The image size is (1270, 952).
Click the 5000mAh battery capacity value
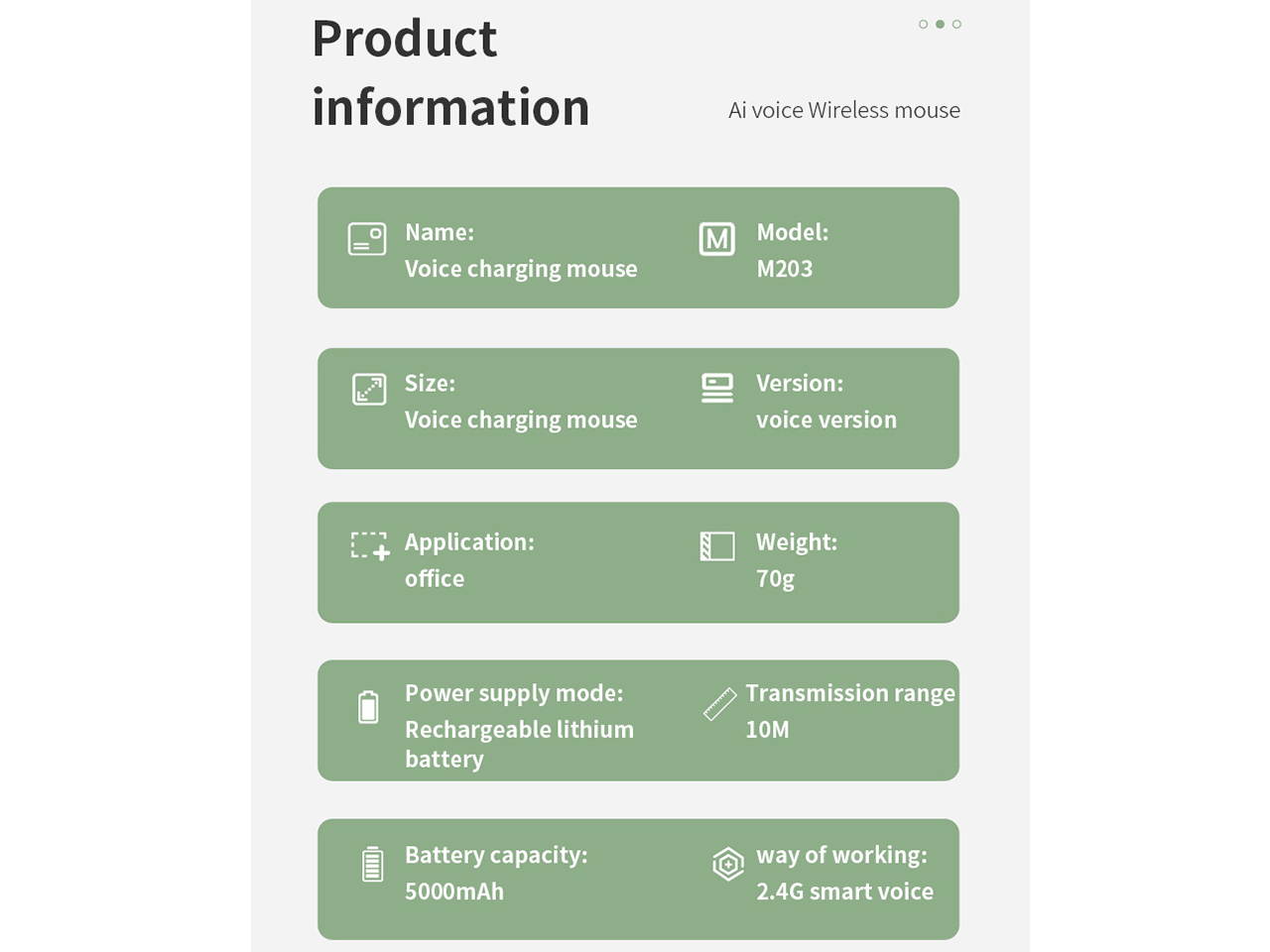tap(453, 892)
